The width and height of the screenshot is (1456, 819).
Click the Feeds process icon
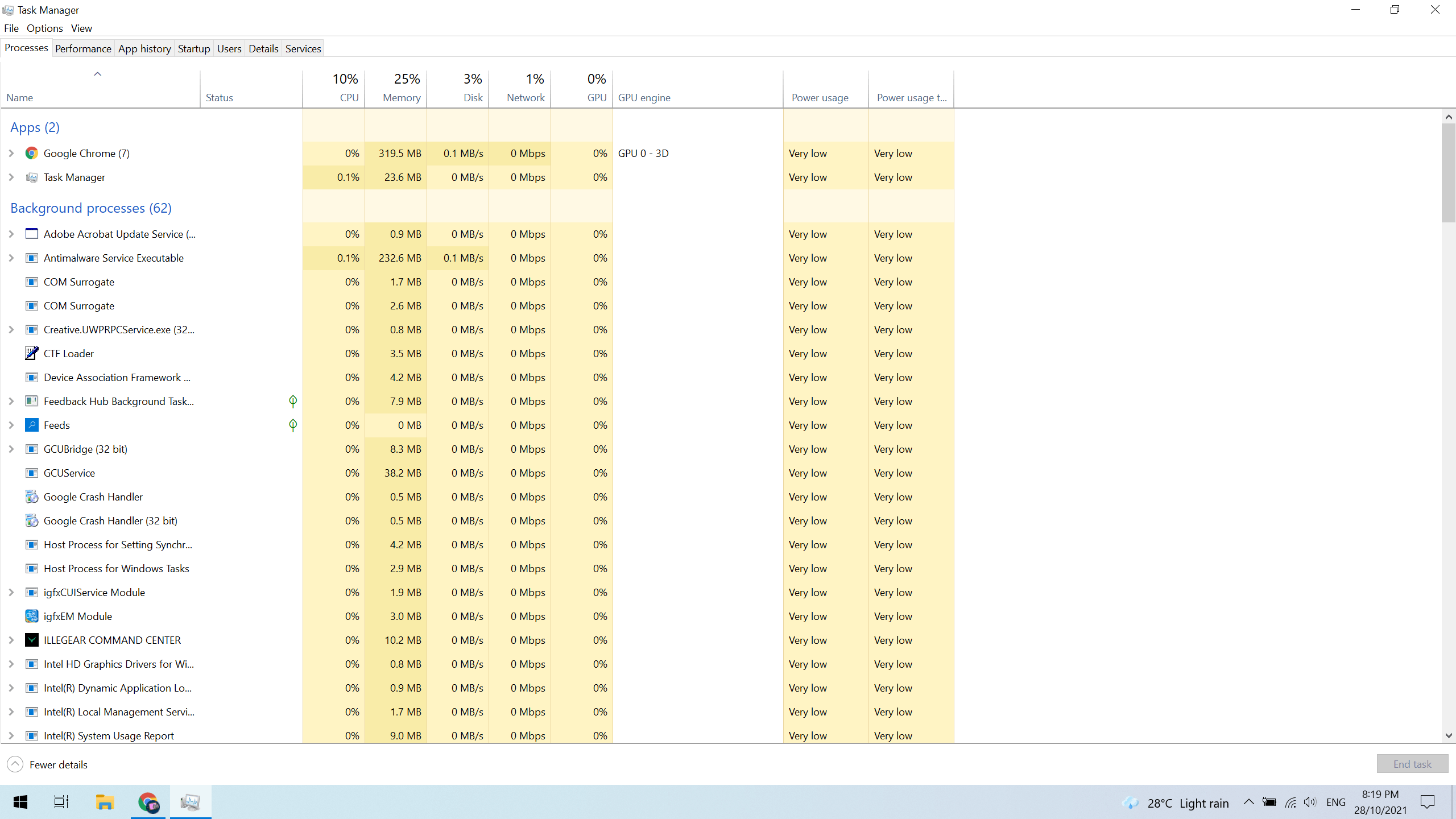click(x=32, y=425)
